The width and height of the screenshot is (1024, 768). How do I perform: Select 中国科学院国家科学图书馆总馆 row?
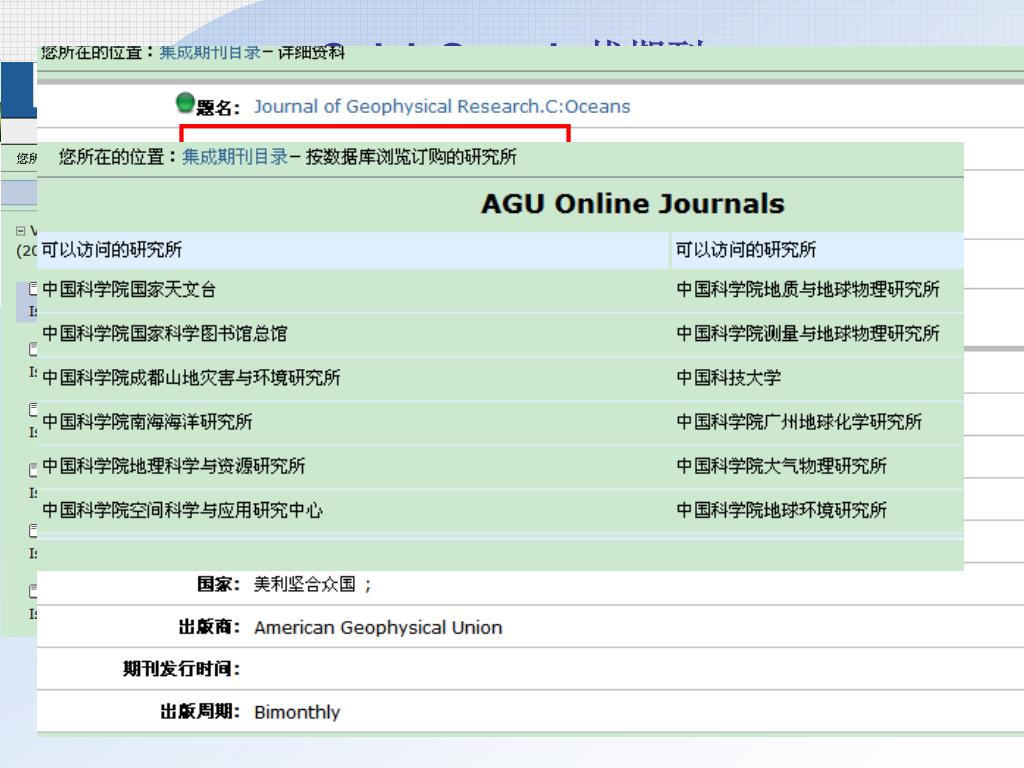pos(165,334)
